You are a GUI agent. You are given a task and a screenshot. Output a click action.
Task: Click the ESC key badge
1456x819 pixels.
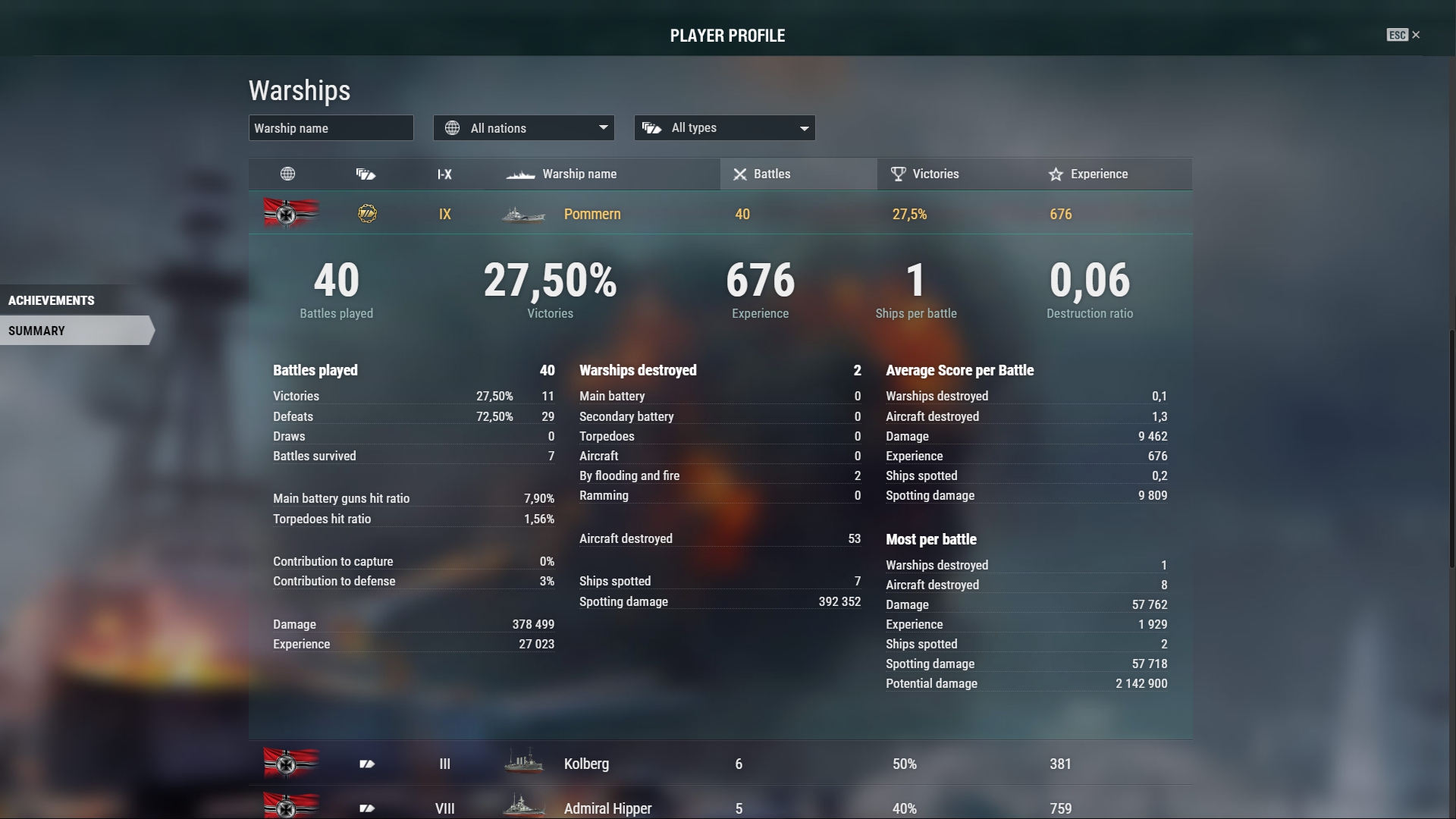point(1397,35)
